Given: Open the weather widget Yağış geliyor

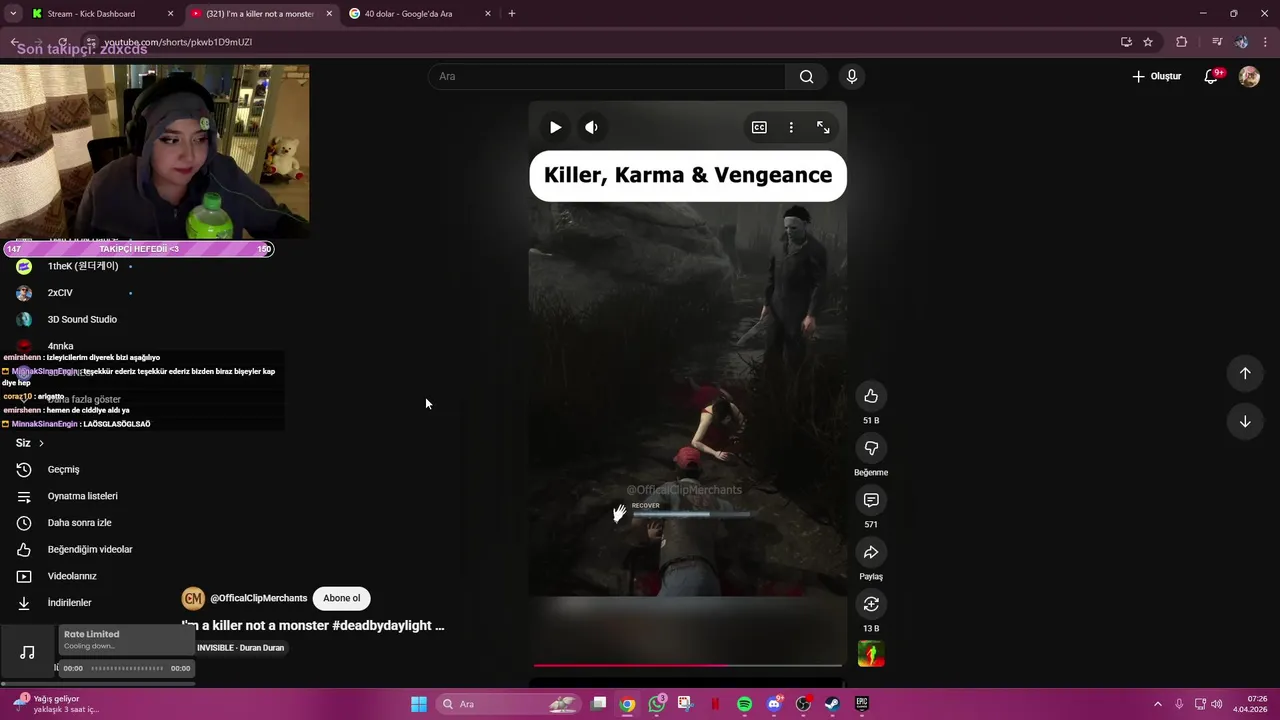Looking at the screenshot, I should pos(57,704).
